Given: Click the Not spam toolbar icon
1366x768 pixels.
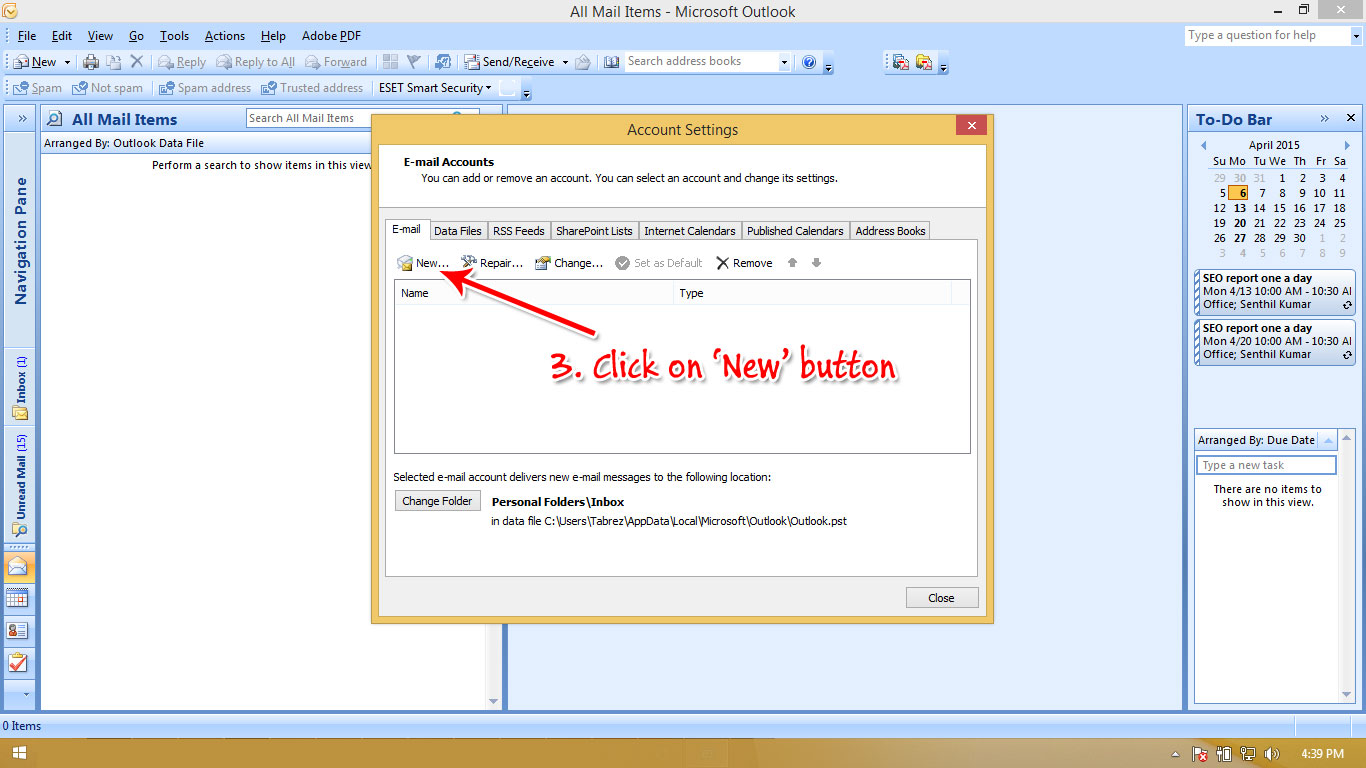Looking at the screenshot, I should pyautogui.click(x=108, y=87).
